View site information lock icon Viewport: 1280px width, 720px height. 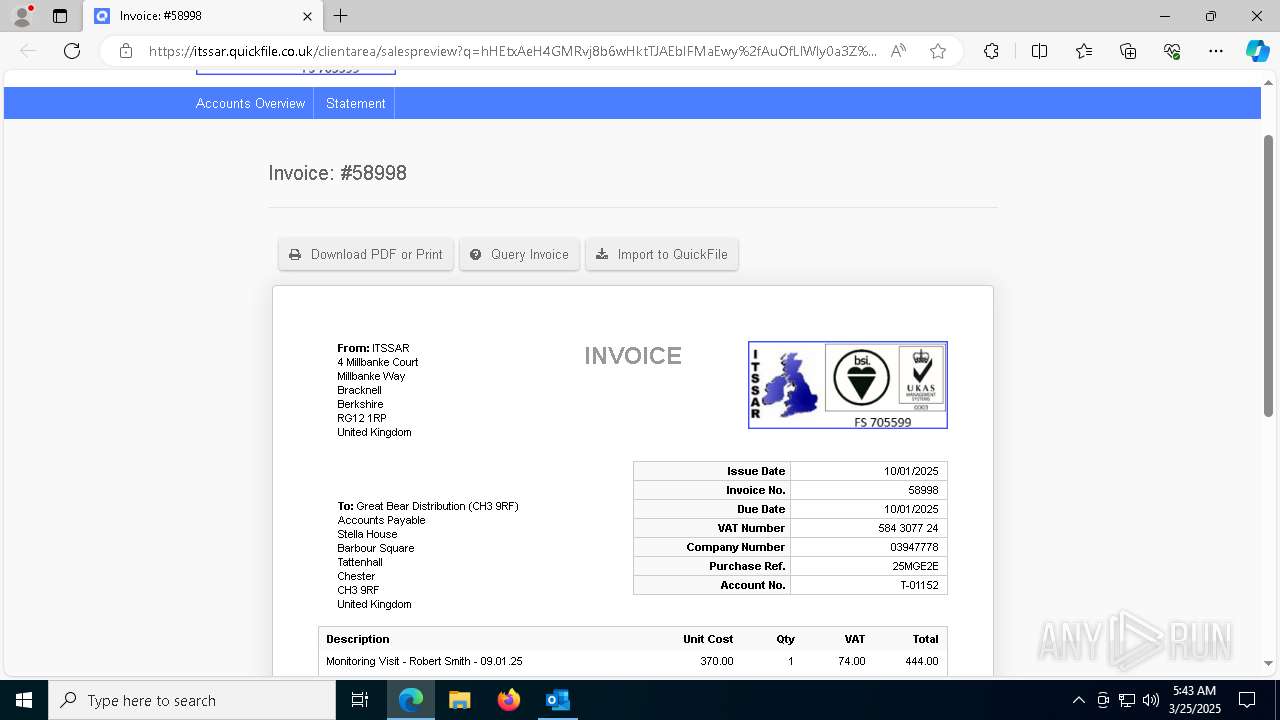(126, 51)
